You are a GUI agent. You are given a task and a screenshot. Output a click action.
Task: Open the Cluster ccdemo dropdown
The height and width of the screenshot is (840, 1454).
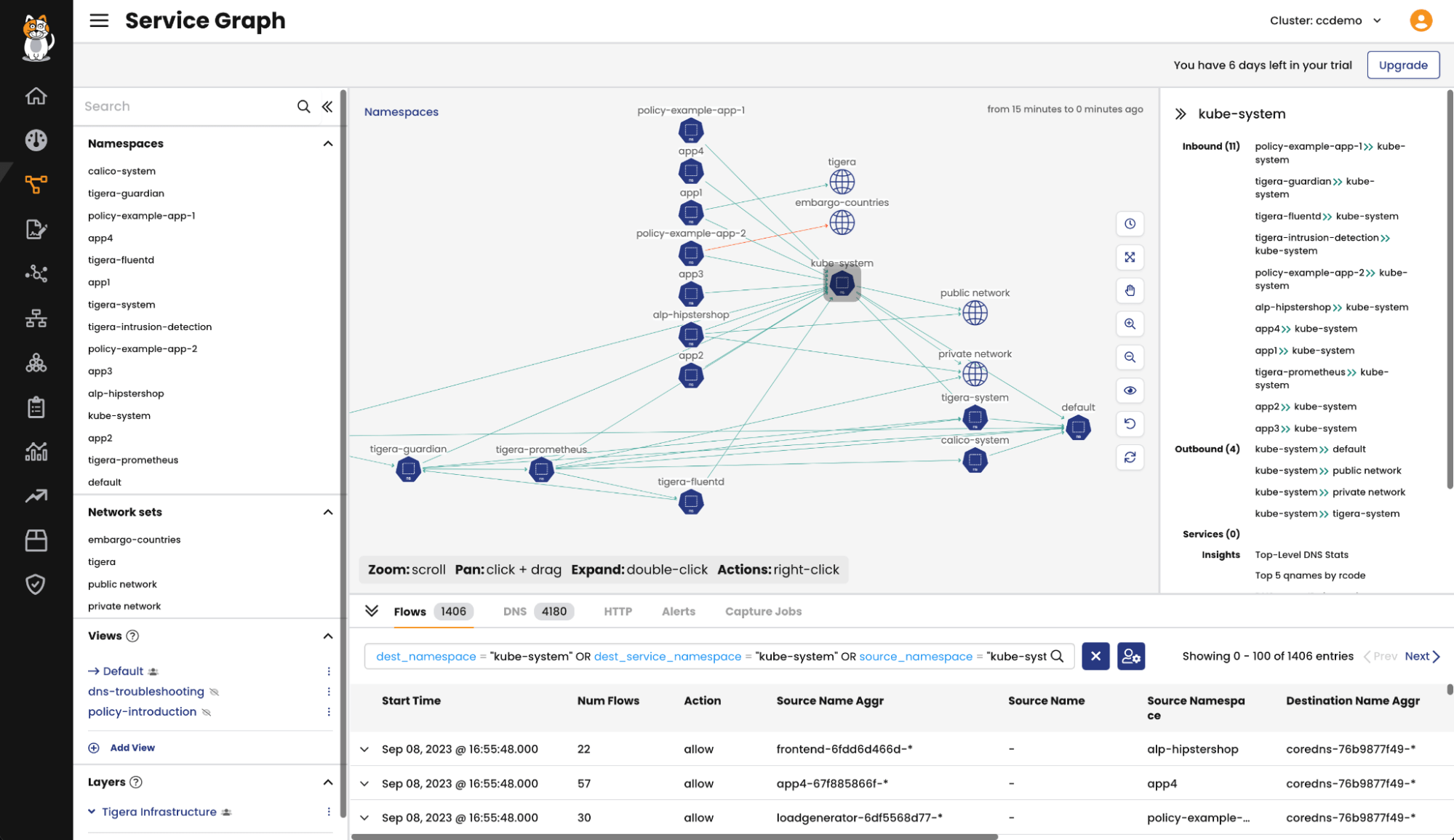[1325, 20]
